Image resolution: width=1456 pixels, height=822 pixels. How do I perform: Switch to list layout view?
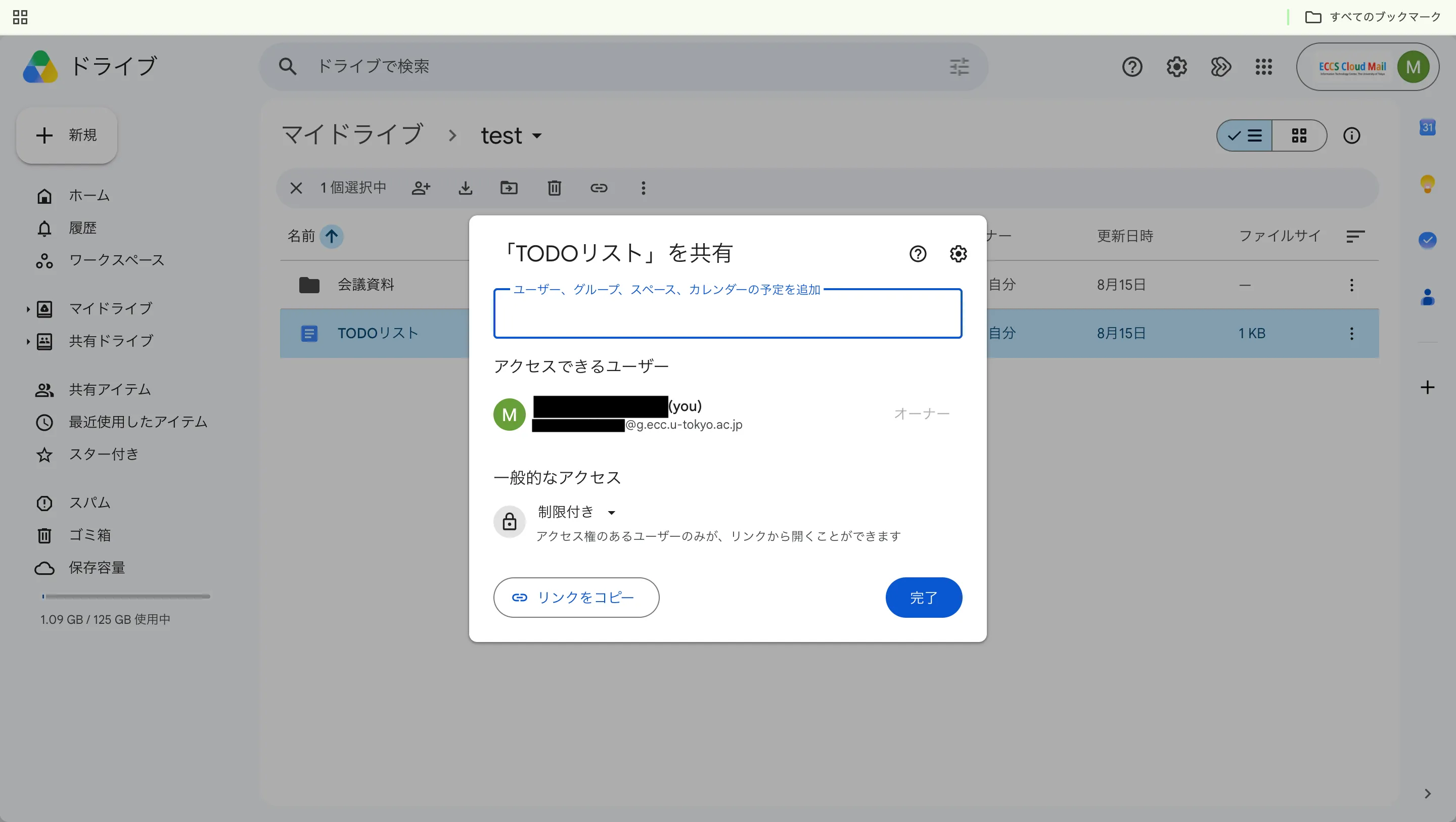[x=1244, y=135]
